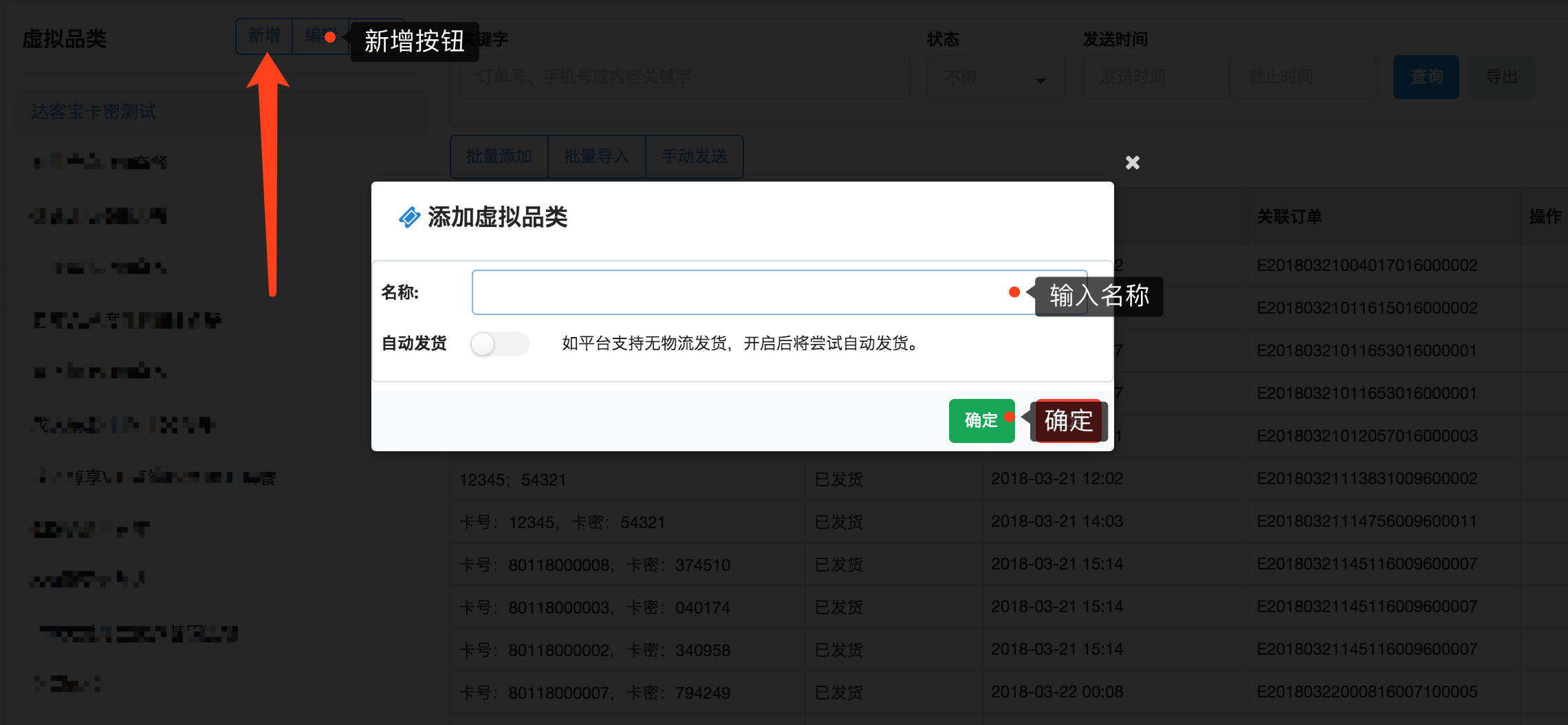Click the cell 12345；54321
Image resolution: width=1568 pixels, height=725 pixels.
click(x=512, y=479)
